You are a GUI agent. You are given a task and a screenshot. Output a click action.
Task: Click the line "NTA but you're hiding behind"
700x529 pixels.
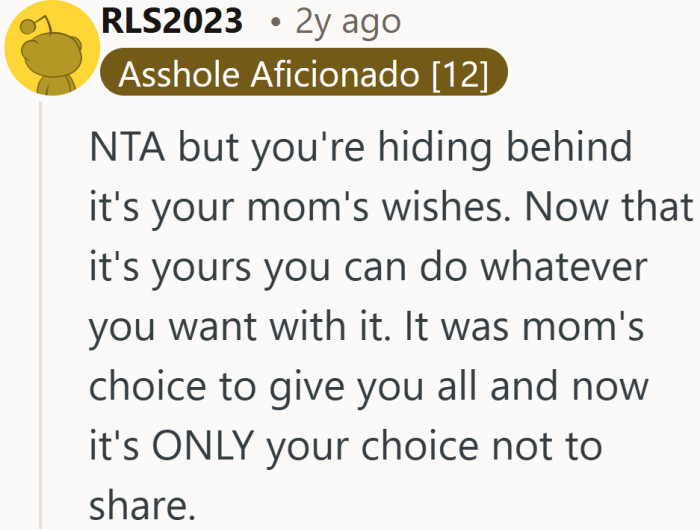point(360,150)
